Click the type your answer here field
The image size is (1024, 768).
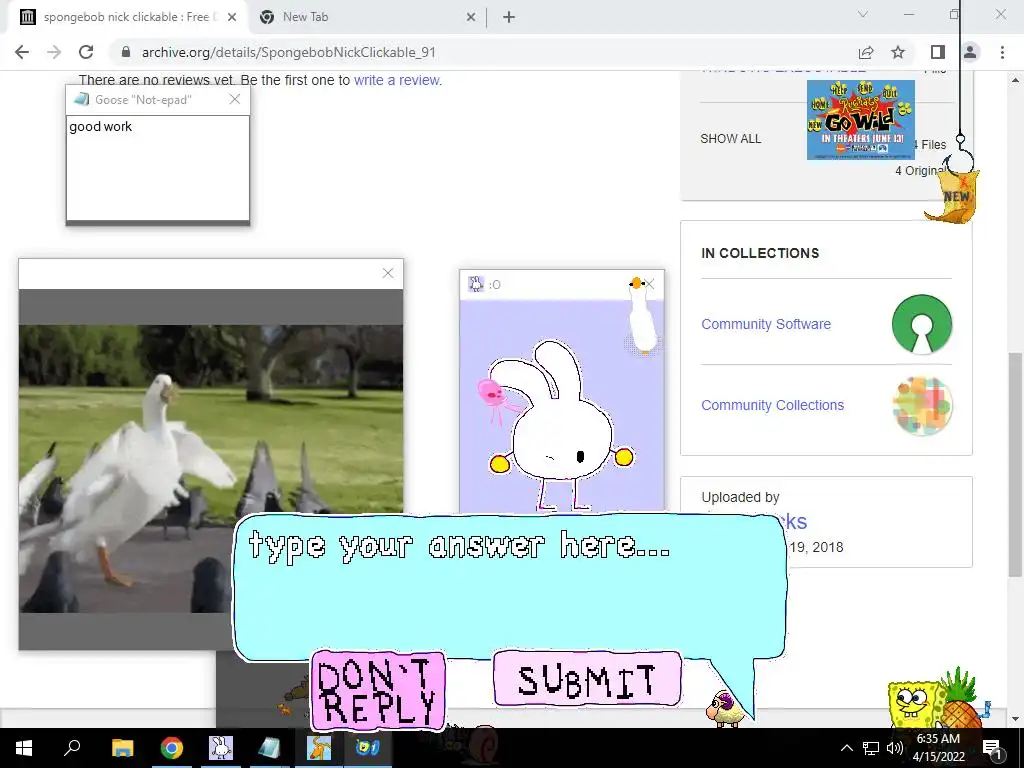click(509, 584)
